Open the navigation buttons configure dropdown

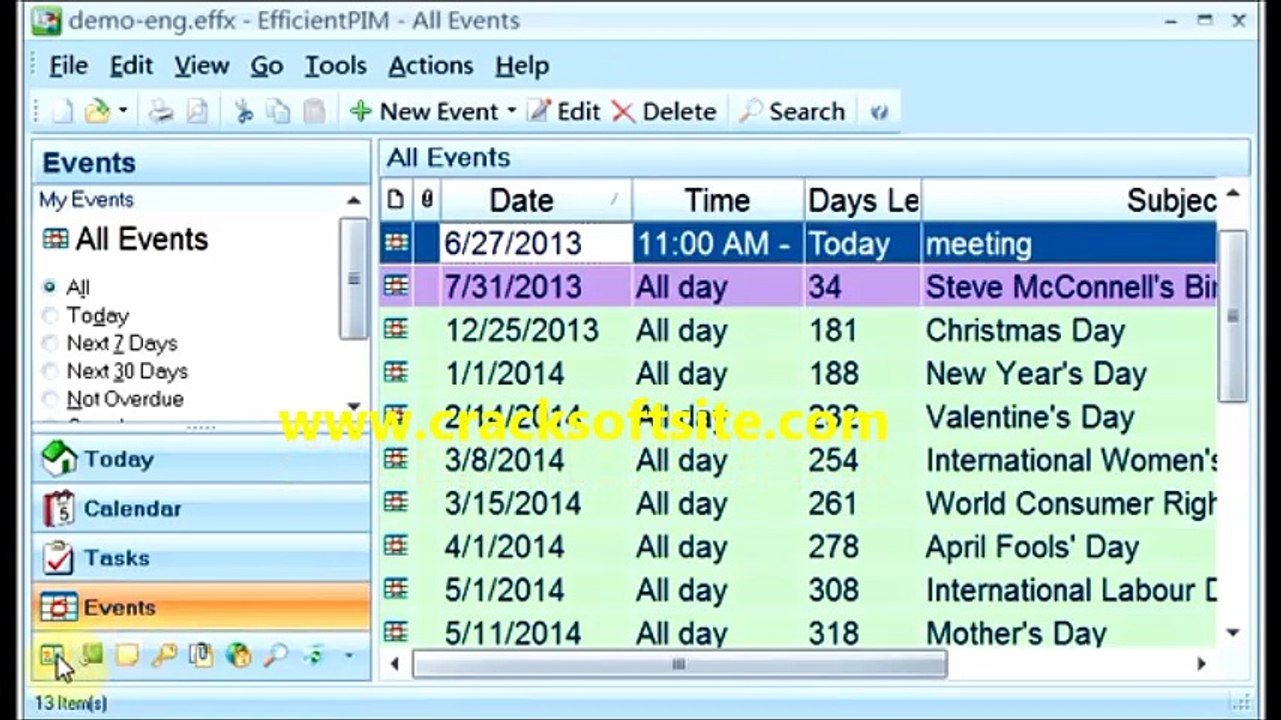[x=349, y=656]
